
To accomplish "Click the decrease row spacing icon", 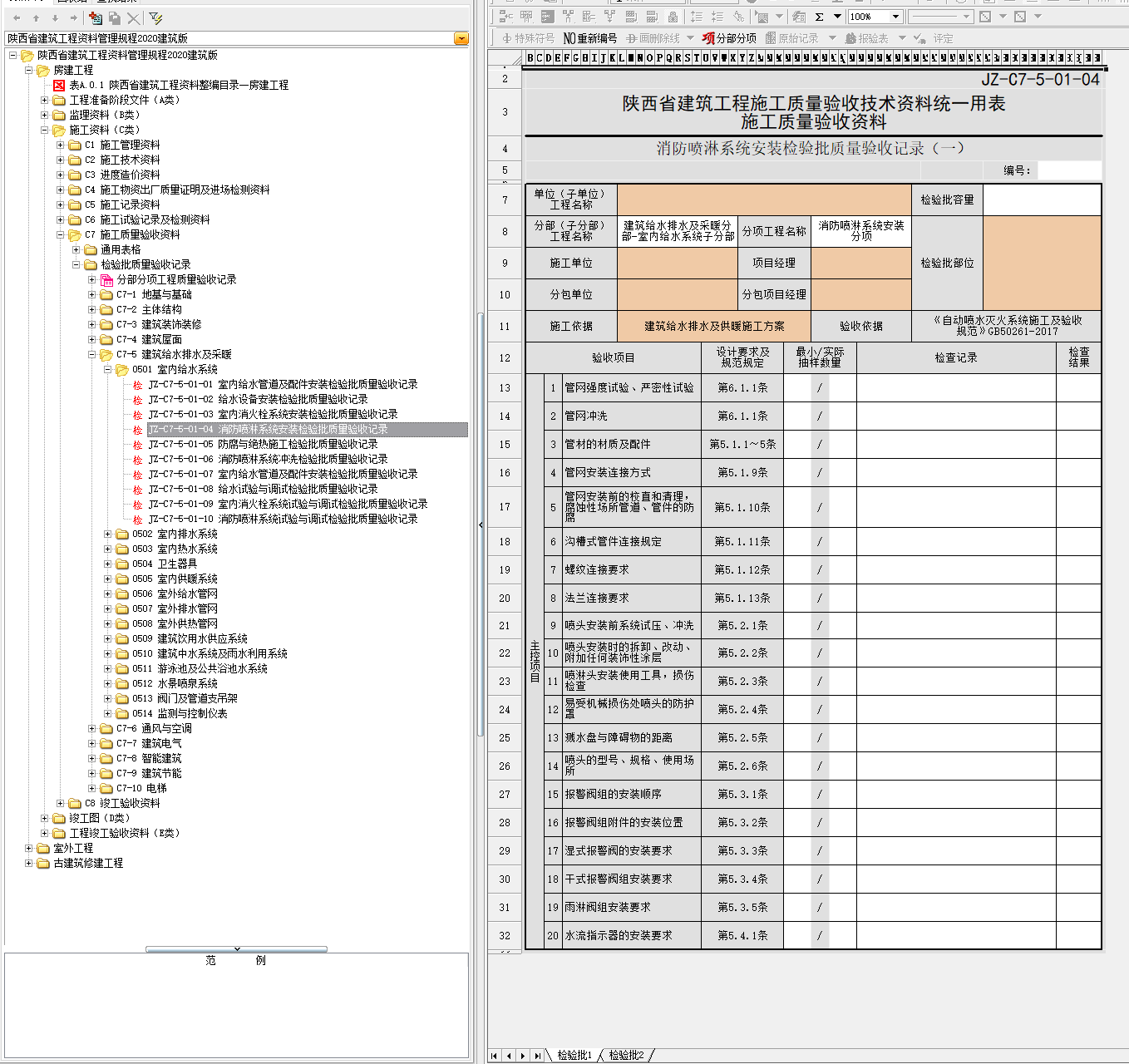I will tap(717, 17).
